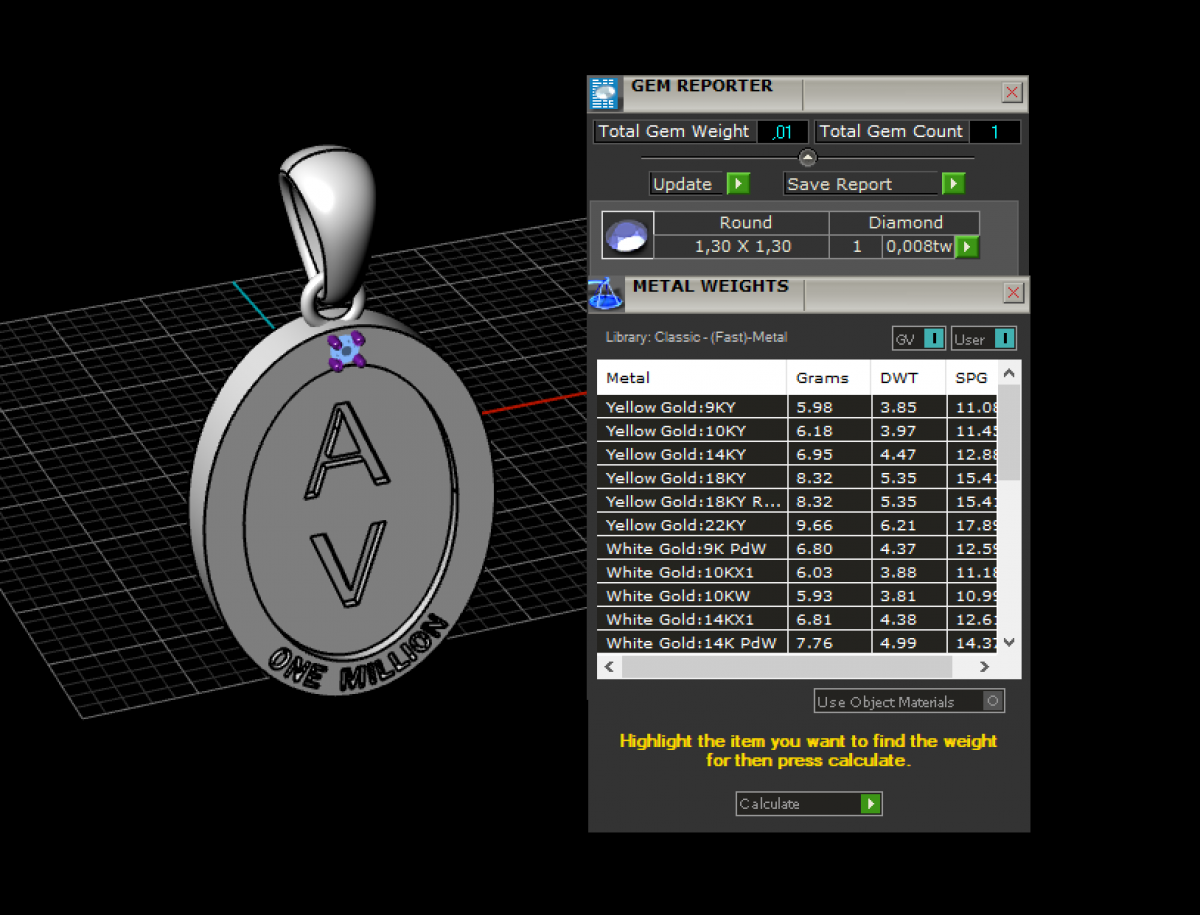Click the SPG column header
The width and height of the screenshot is (1200, 915).
click(972, 378)
